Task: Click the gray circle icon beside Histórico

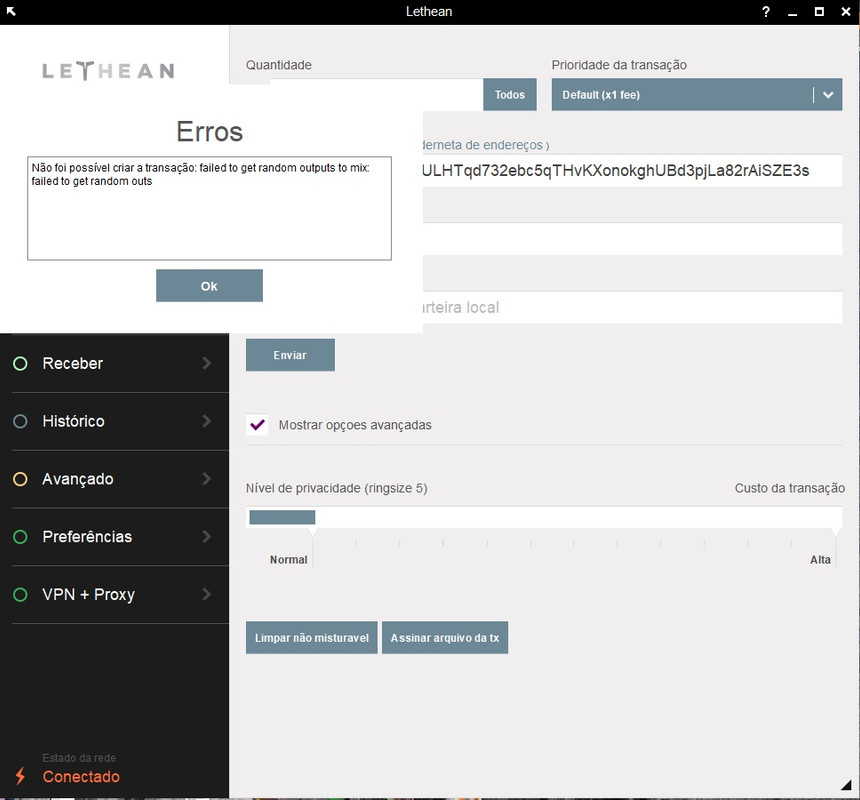Action: click(x=20, y=421)
